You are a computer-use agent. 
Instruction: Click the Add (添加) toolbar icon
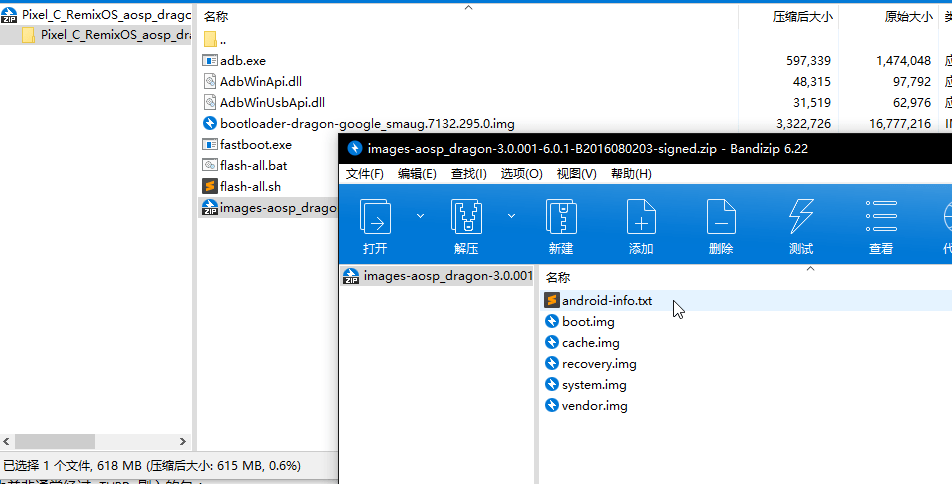641,217
